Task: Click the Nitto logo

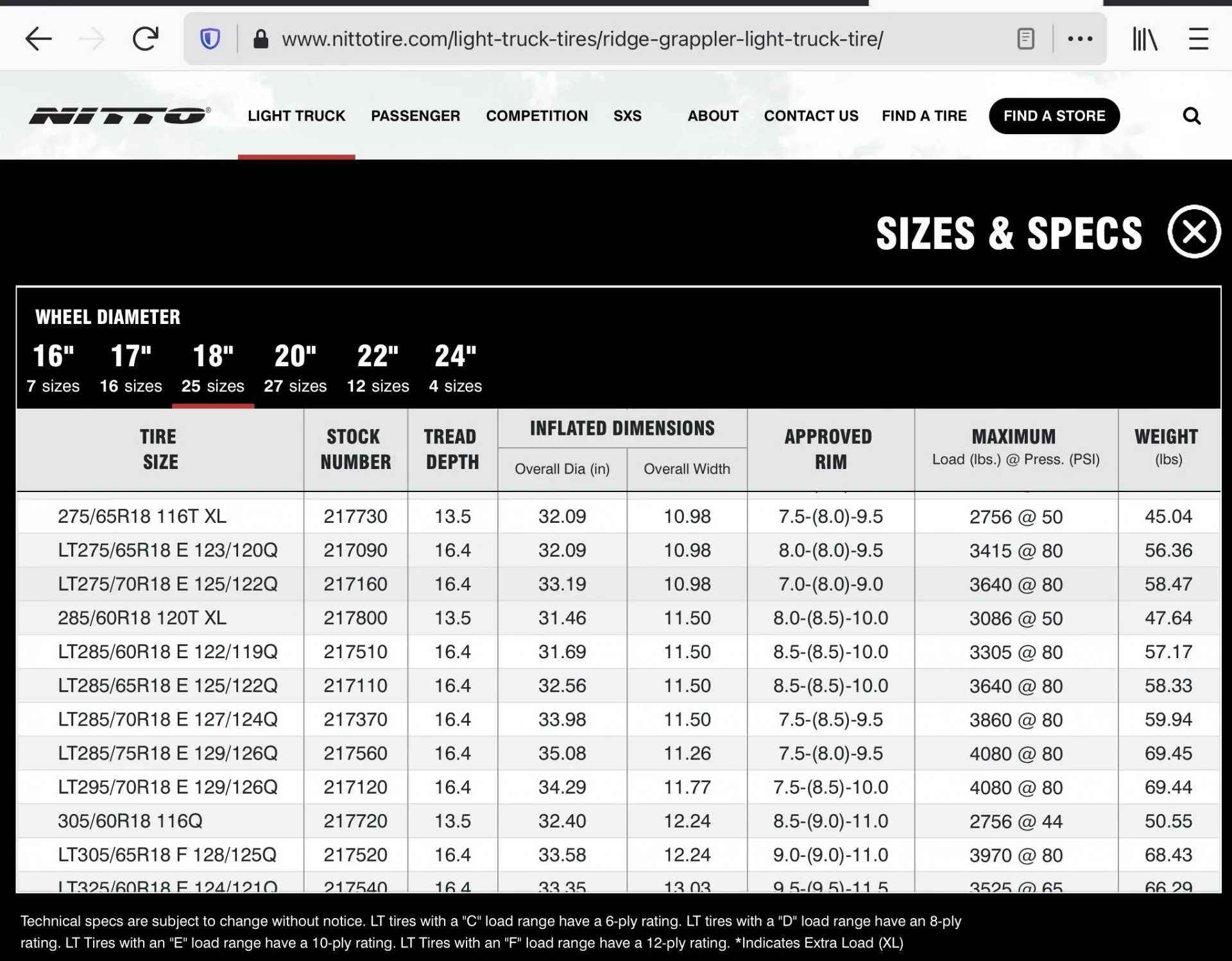Action: 119,115
